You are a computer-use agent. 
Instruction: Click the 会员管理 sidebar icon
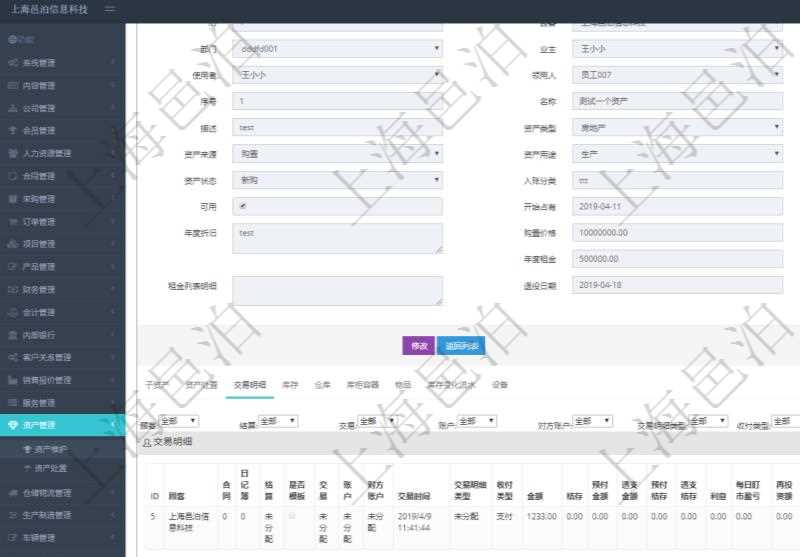[13, 131]
